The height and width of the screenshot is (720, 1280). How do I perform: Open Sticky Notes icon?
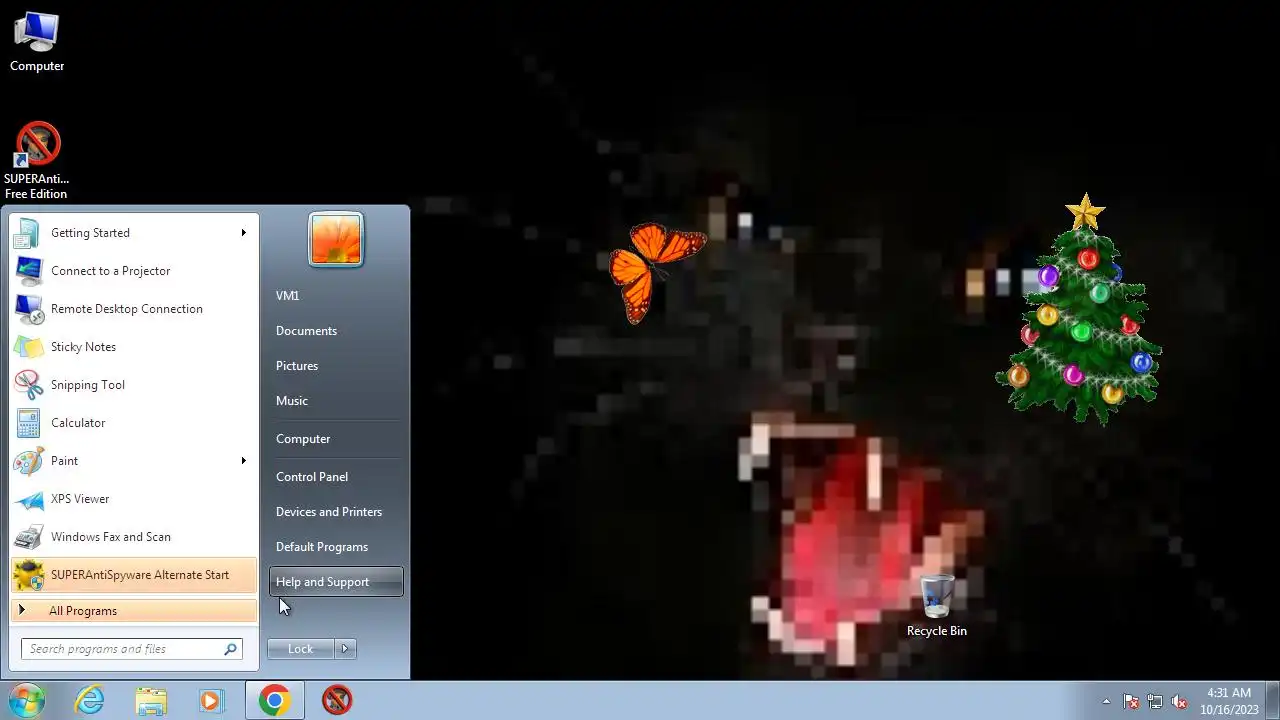(x=28, y=347)
